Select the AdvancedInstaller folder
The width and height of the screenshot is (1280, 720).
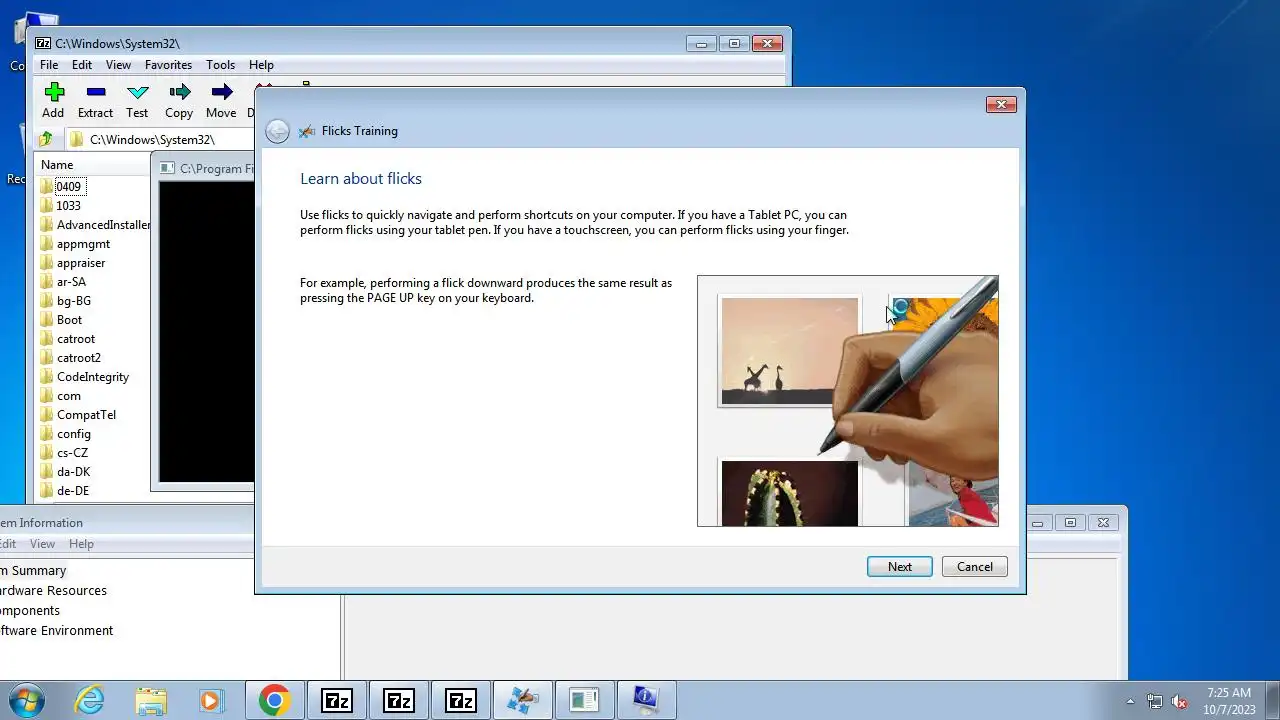[103, 224]
